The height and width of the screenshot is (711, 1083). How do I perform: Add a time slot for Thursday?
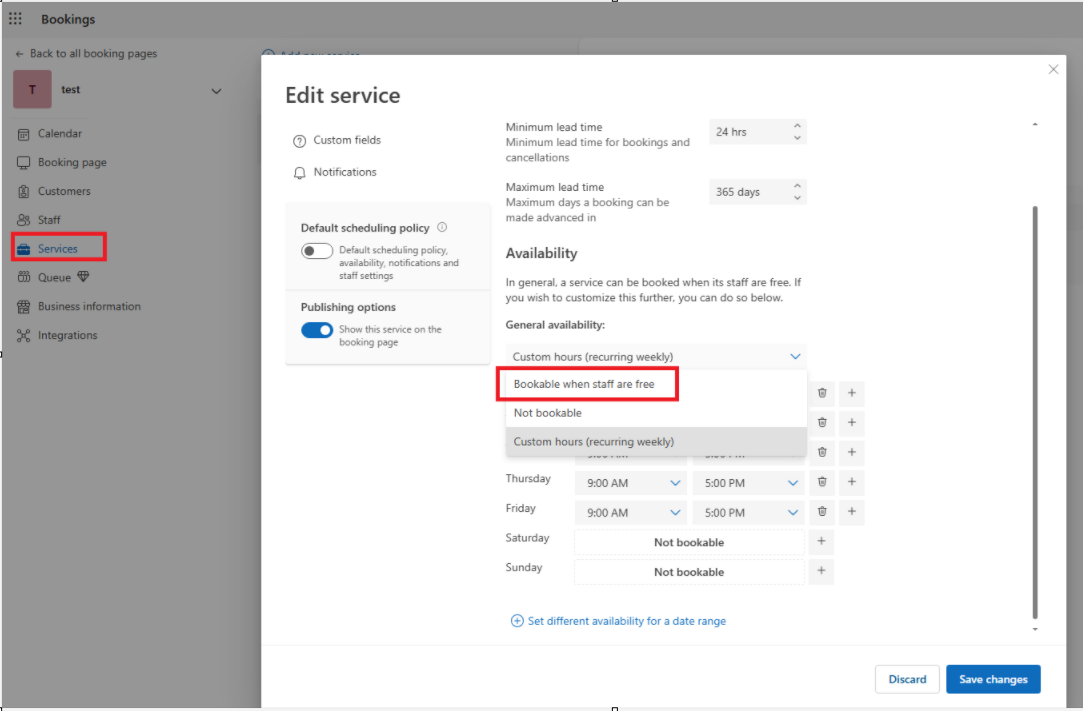coord(852,482)
